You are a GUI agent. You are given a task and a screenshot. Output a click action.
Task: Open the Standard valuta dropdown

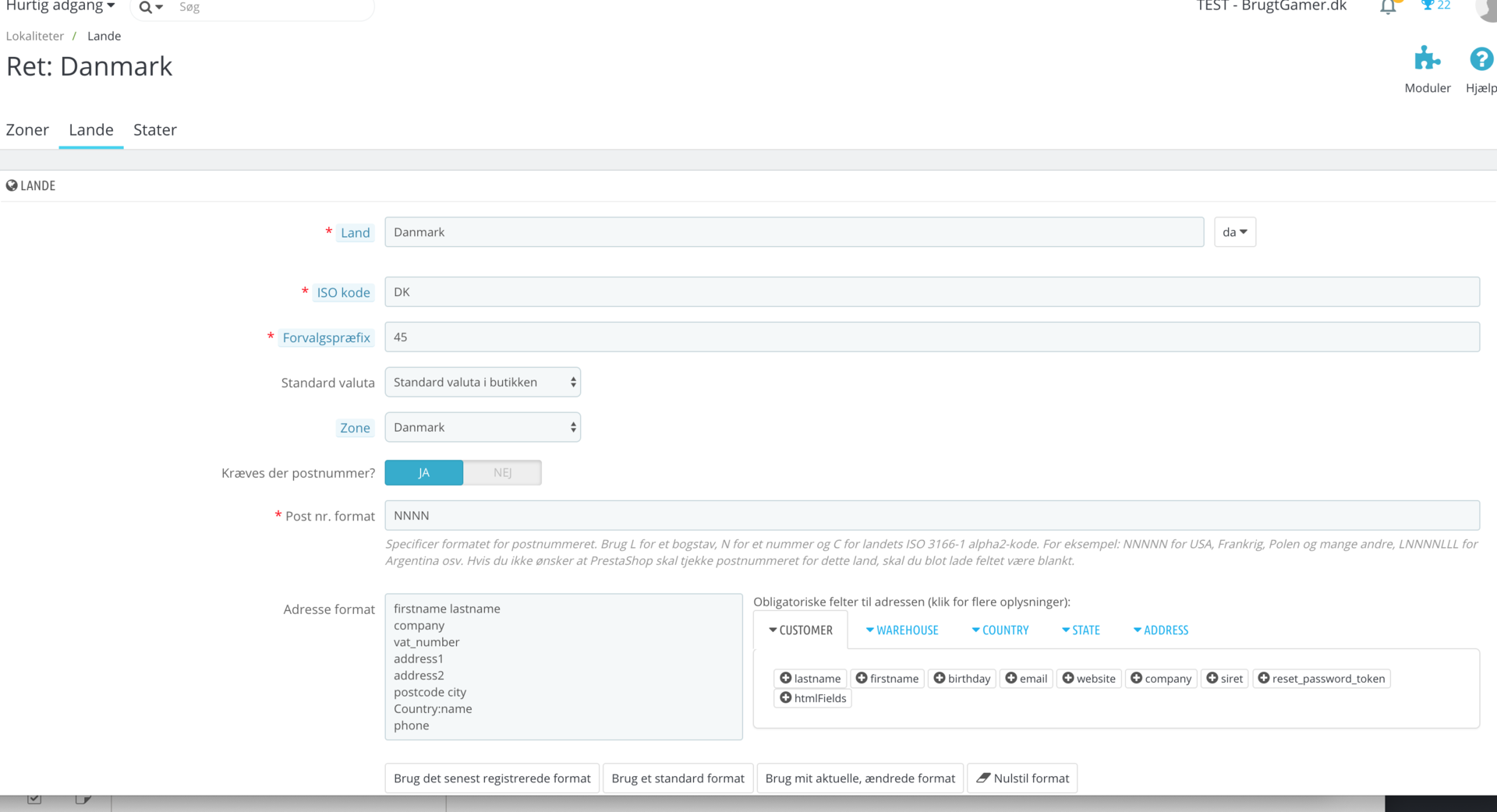coord(483,382)
